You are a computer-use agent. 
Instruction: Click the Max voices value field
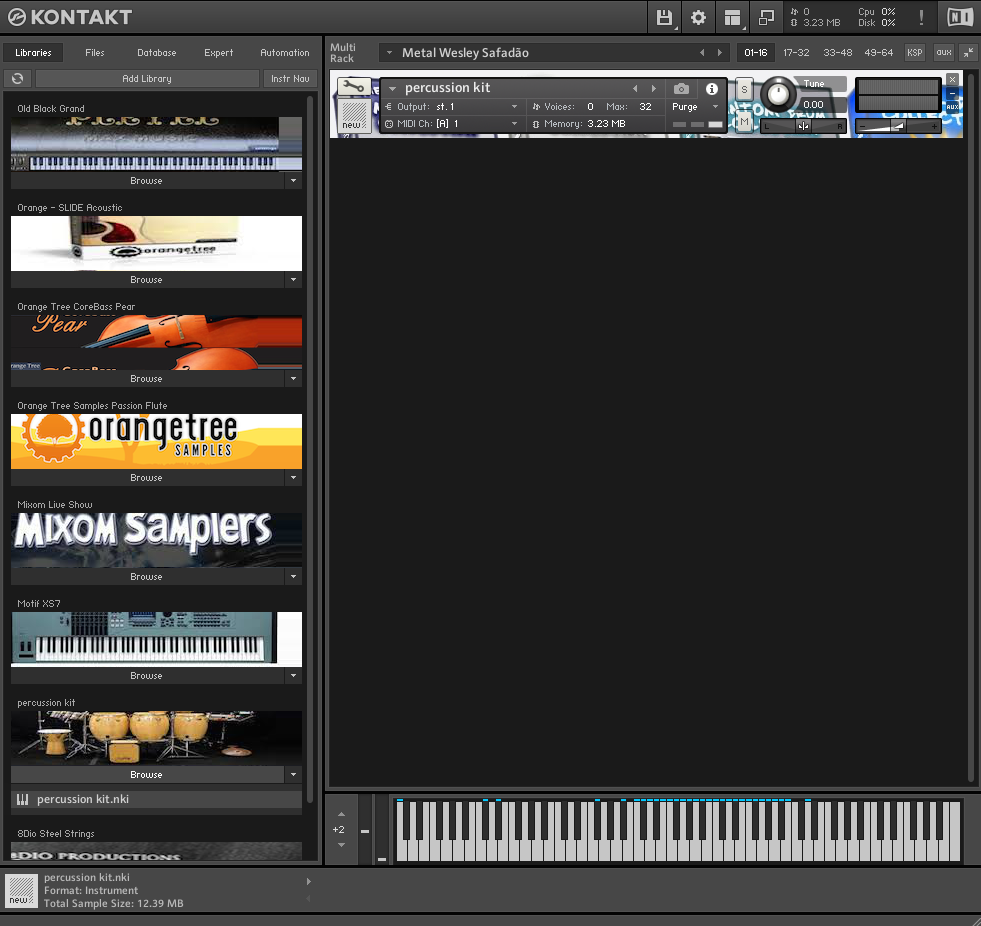pos(645,107)
